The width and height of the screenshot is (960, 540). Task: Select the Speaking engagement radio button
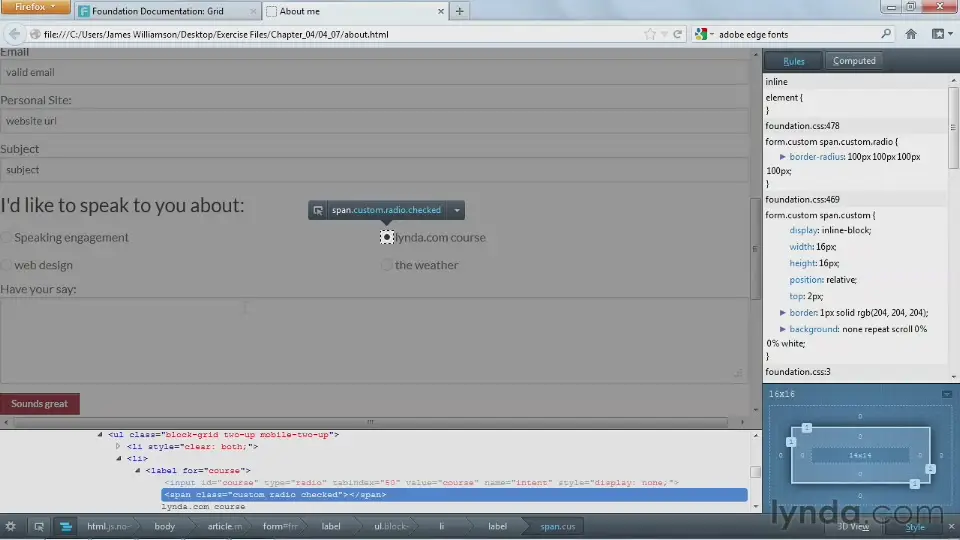6,238
